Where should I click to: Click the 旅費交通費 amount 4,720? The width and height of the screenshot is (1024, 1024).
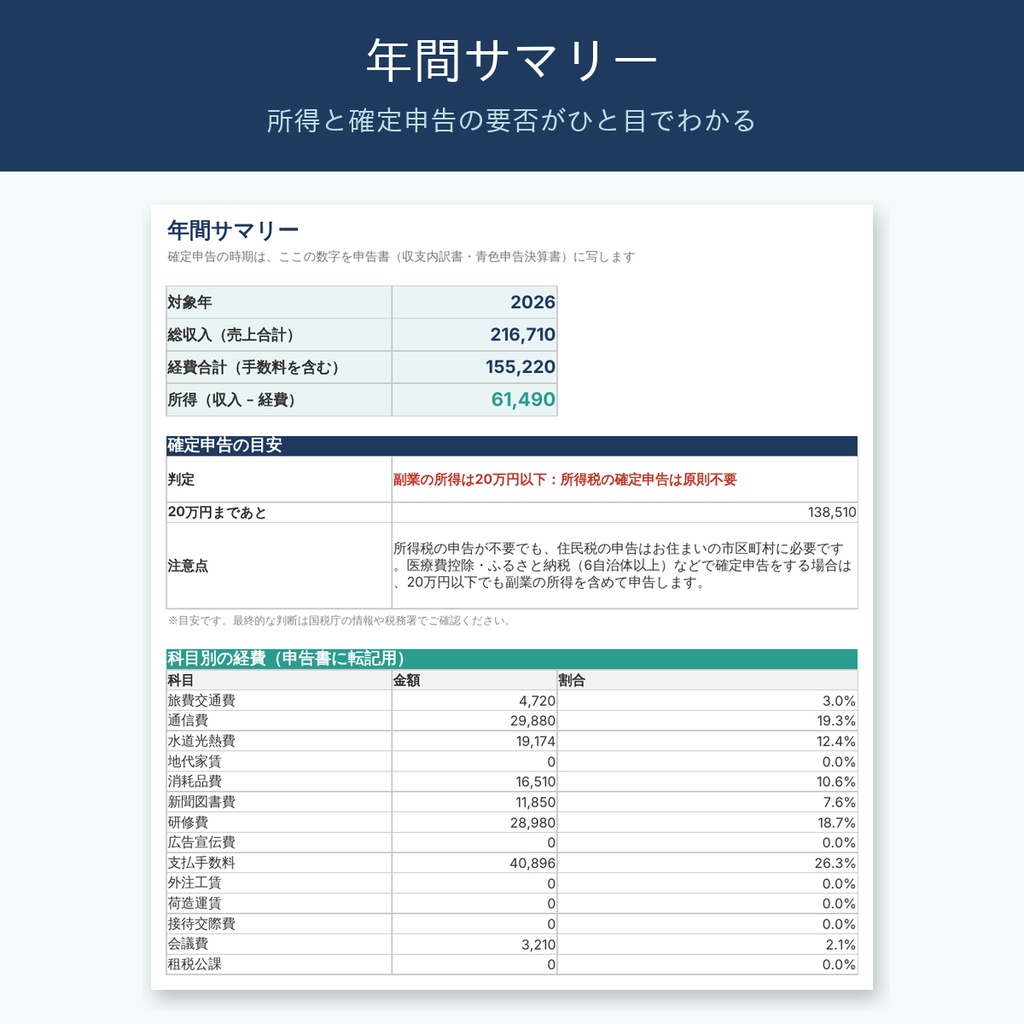pos(537,701)
